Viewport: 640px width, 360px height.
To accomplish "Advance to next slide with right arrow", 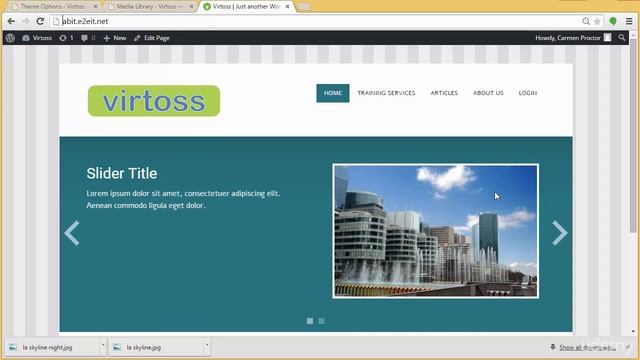I will [560, 233].
